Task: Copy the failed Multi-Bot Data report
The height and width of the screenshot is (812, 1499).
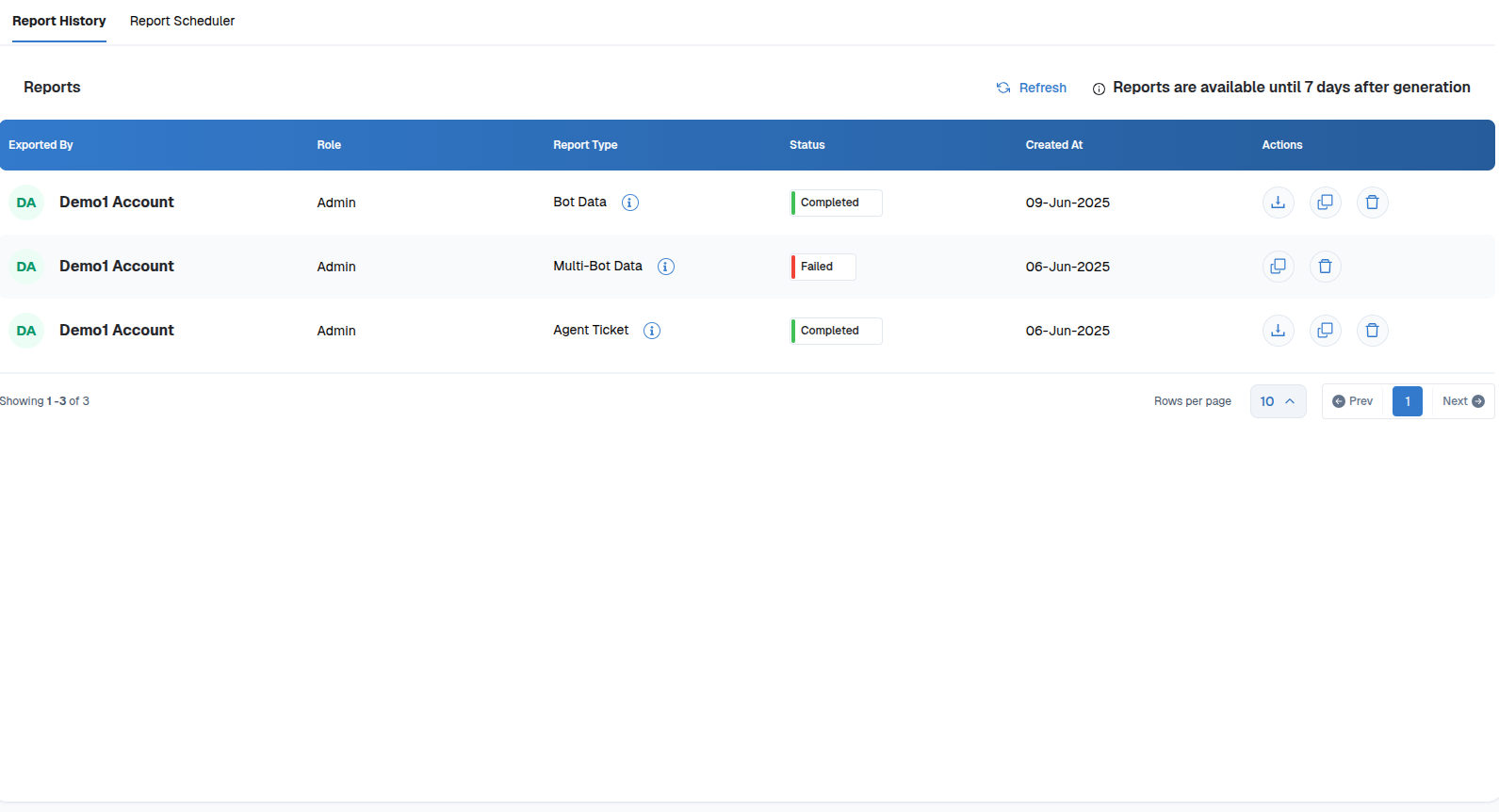Action: (1278, 267)
